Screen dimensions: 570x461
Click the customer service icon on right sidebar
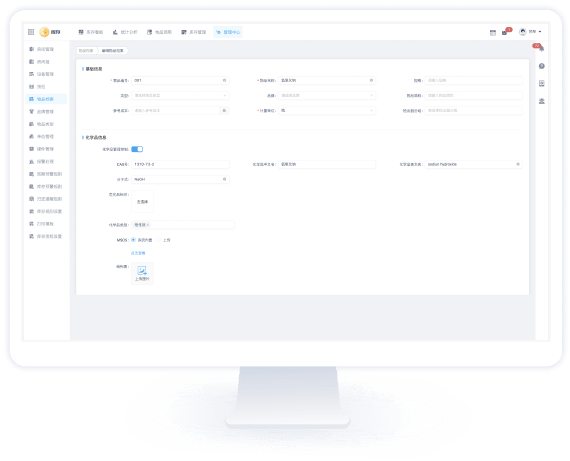(541, 101)
